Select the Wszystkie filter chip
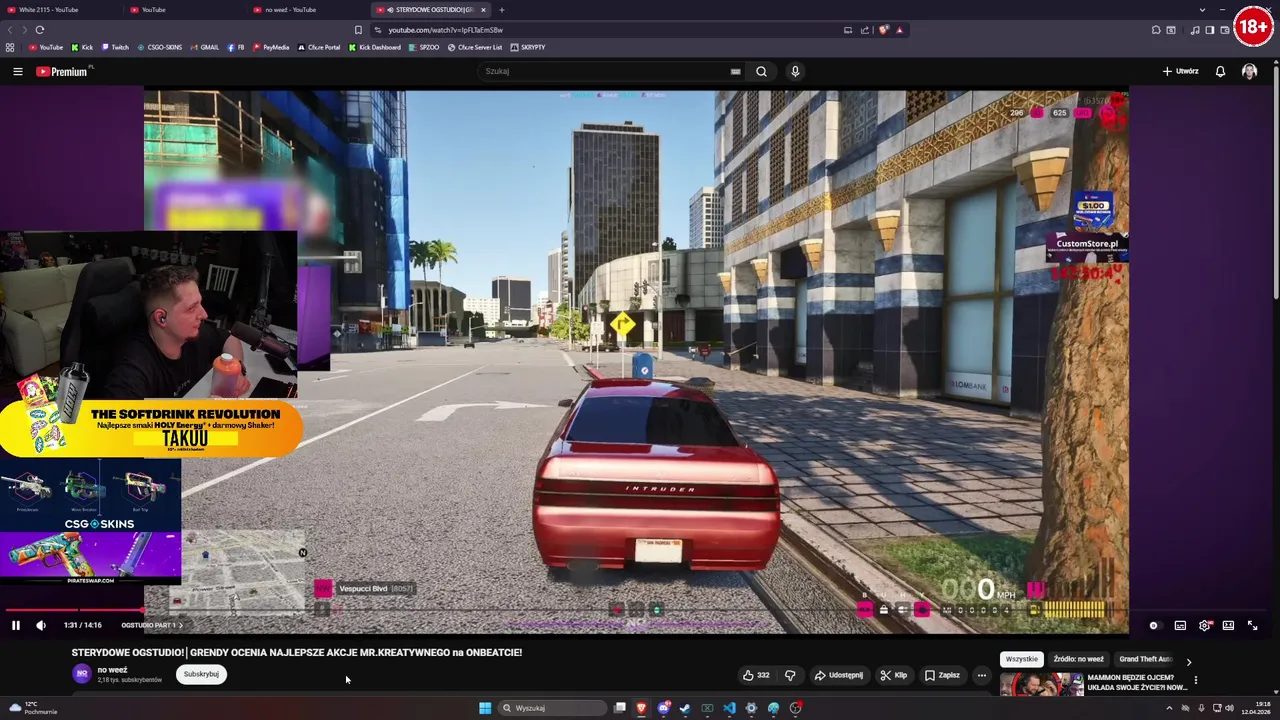Screen dimensions: 1280x720 click(x=1021, y=659)
